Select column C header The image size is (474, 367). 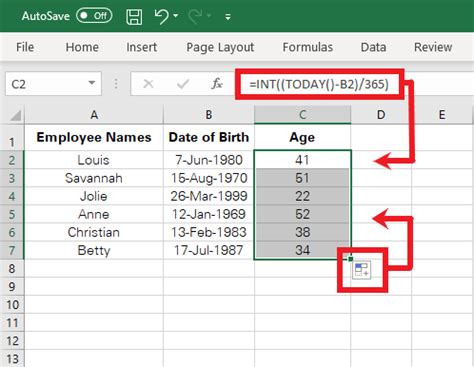click(302, 115)
